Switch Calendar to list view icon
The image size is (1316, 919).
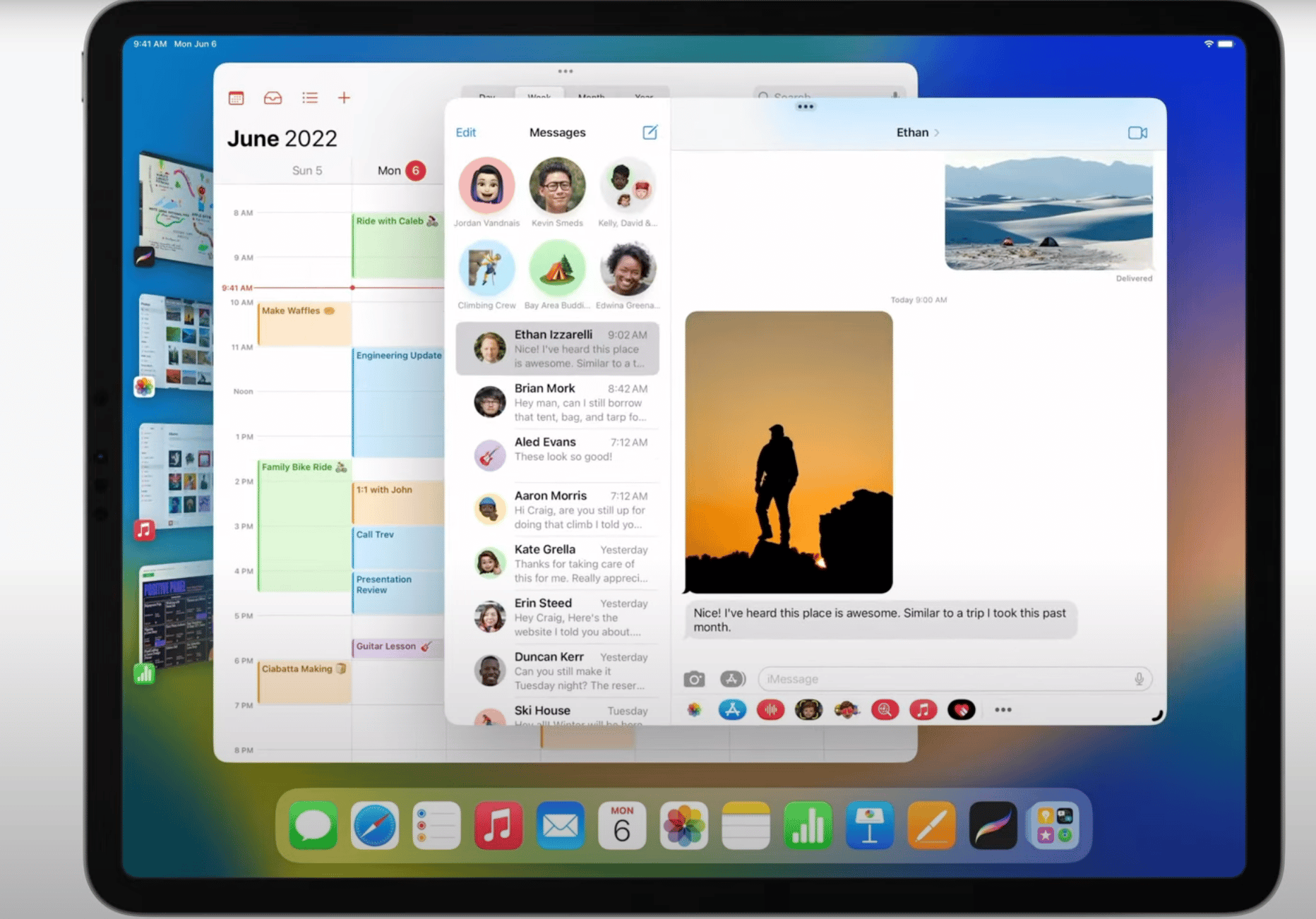coord(309,98)
